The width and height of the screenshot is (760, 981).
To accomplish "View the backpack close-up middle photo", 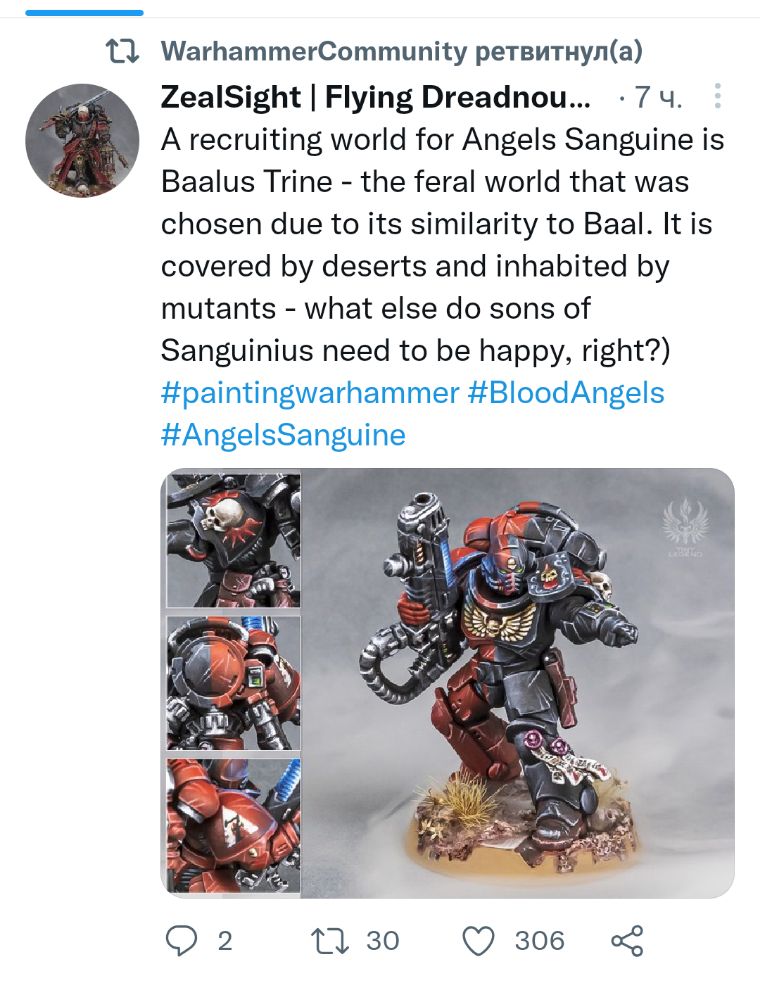I will coord(233,683).
